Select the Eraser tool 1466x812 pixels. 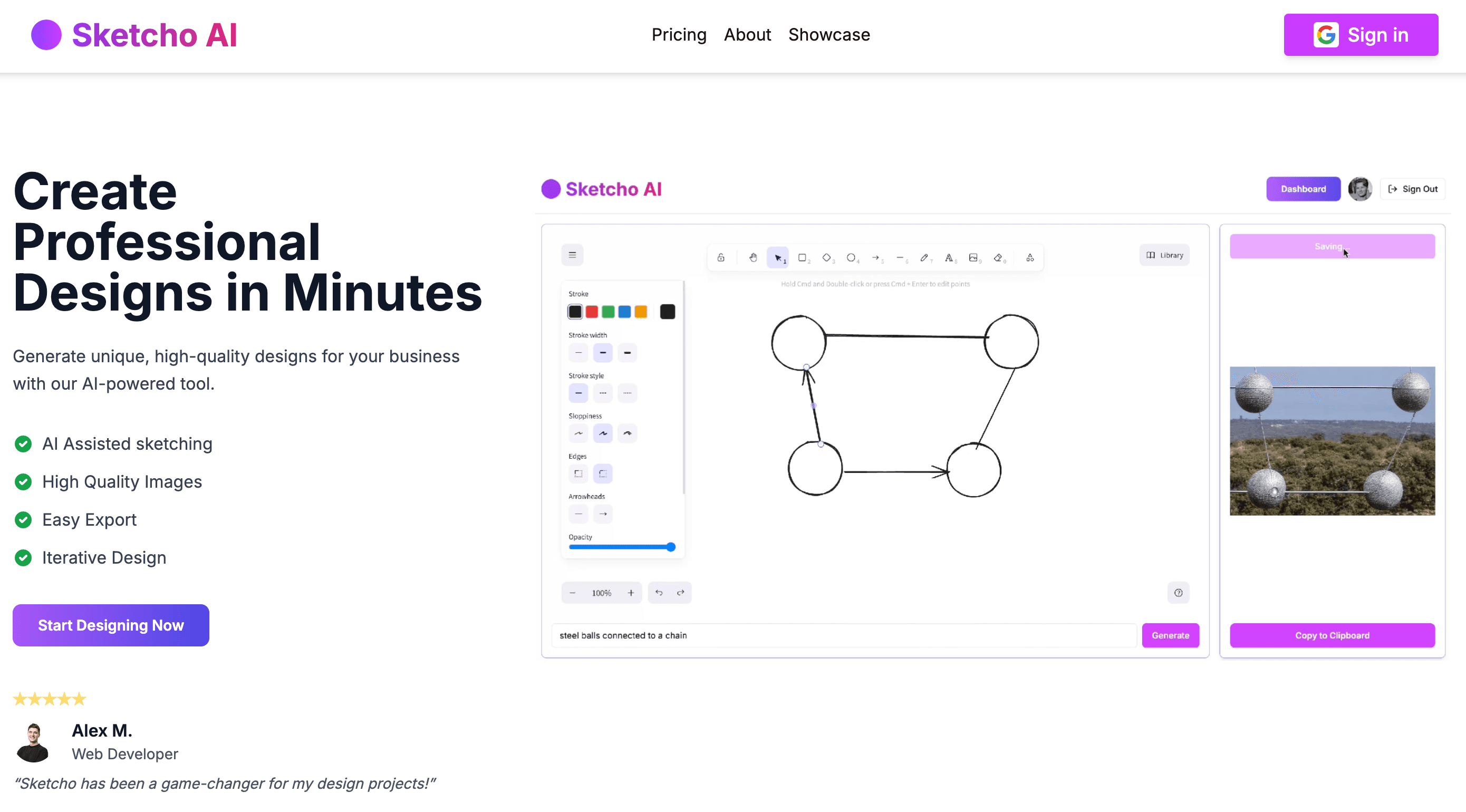point(998,258)
